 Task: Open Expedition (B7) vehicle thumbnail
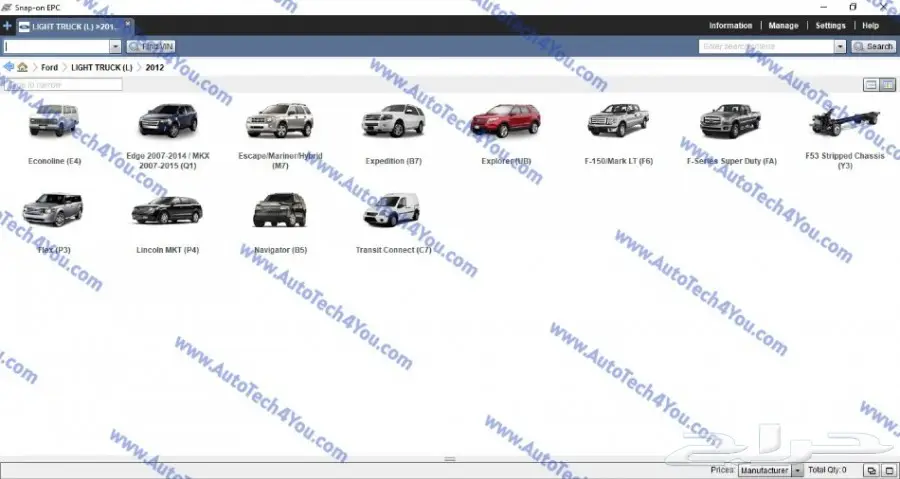click(393, 120)
